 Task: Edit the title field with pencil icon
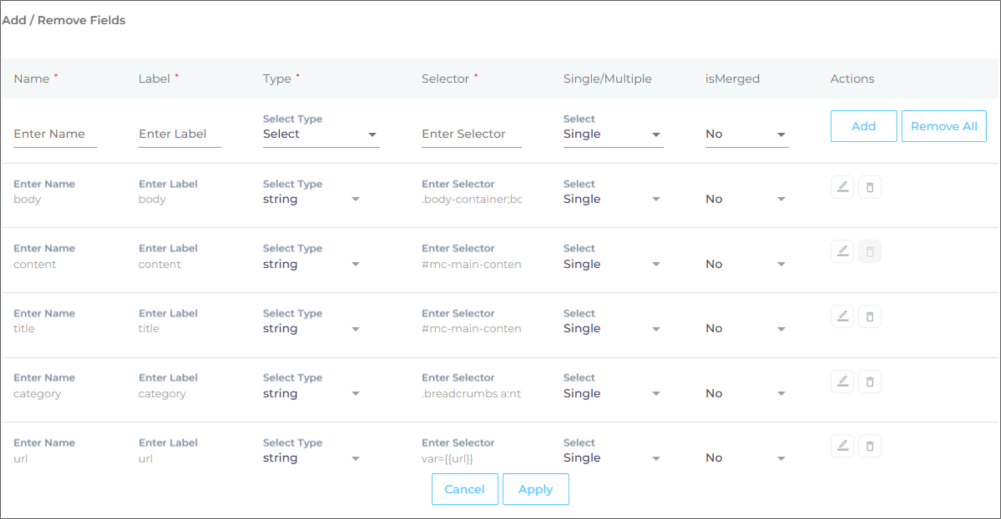pos(842,316)
